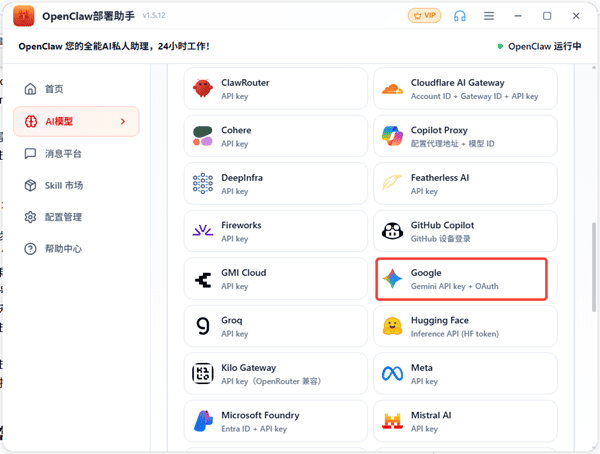
Task: Open the VIP membership badge
Action: click(x=424, y=16)
